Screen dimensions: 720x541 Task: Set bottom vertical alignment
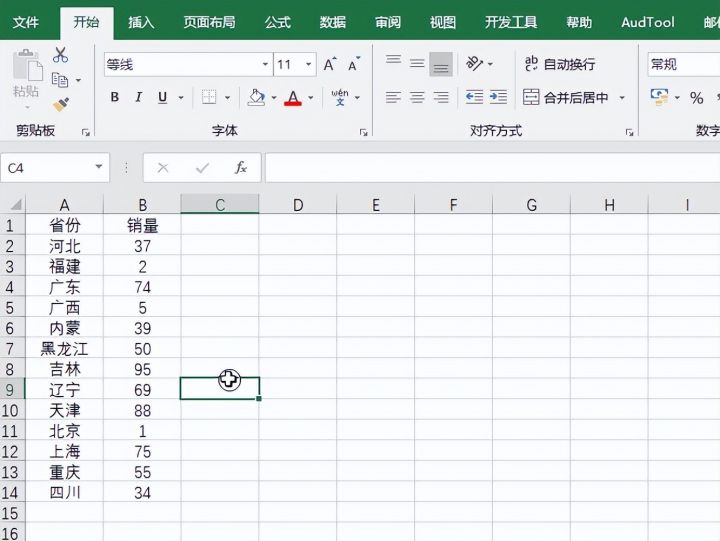(x=441, y=64)
